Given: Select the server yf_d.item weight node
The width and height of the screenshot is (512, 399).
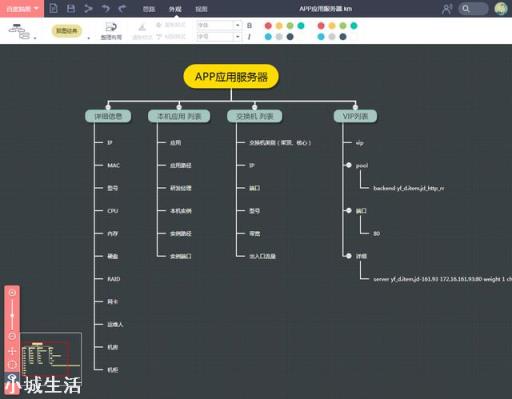Looking at the screenshot, I should coord(442,279).
